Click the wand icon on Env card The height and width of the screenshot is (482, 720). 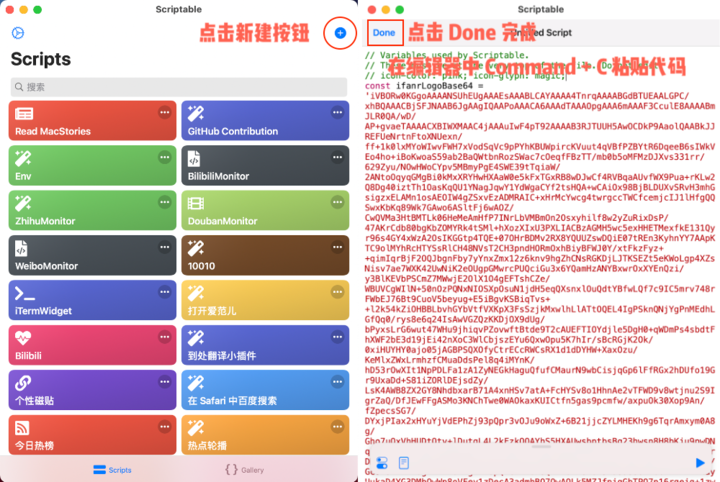[x=23, y=158]
